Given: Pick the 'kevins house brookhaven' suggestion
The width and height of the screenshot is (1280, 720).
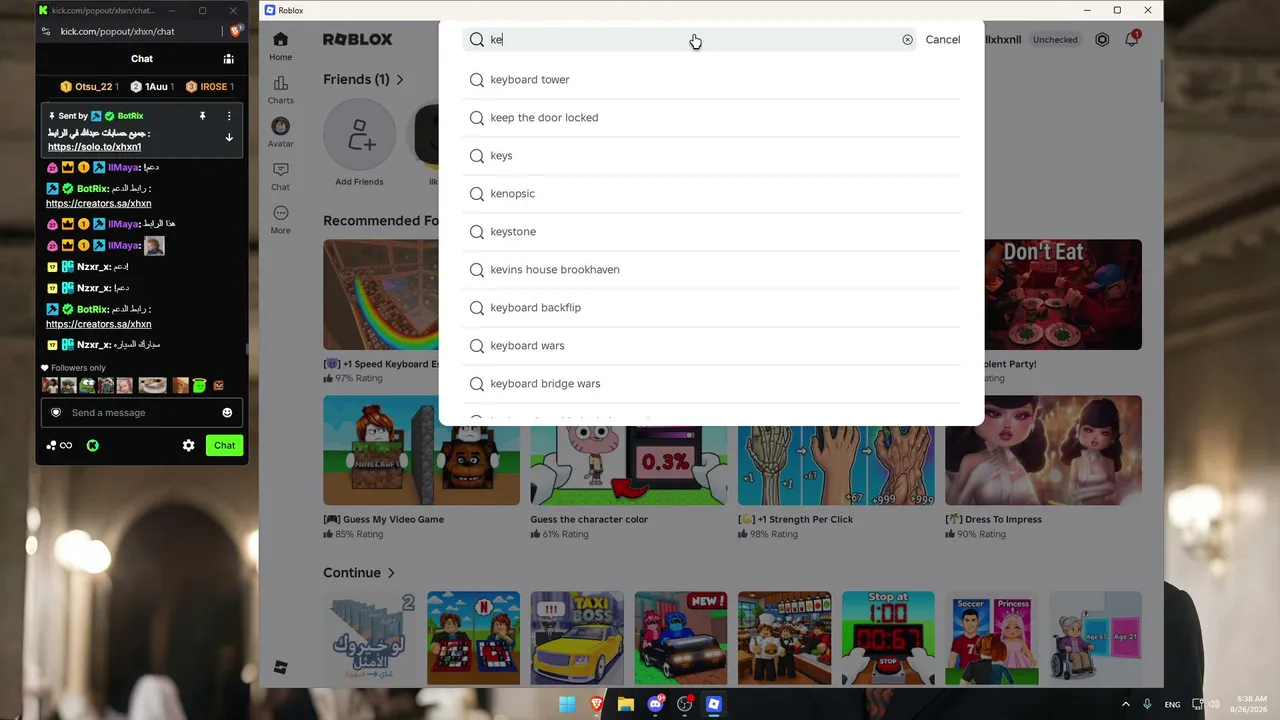Looking at the screenshot, I should point(711,270).
